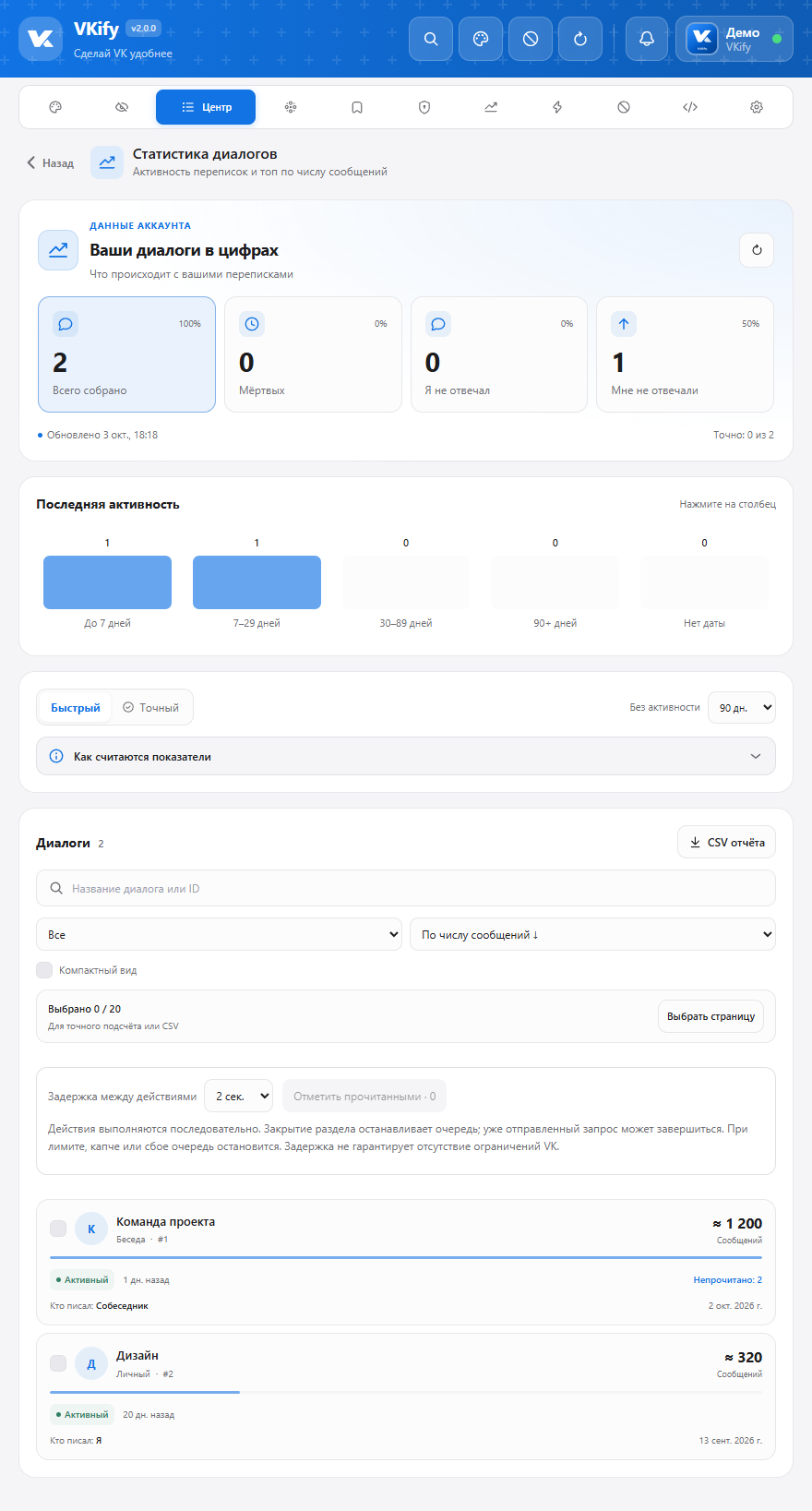The height and width of the screenshot is (1511, 812).
Task: Refresh data in Ваши диалоги в цифрах card
Action: point(757,250)
